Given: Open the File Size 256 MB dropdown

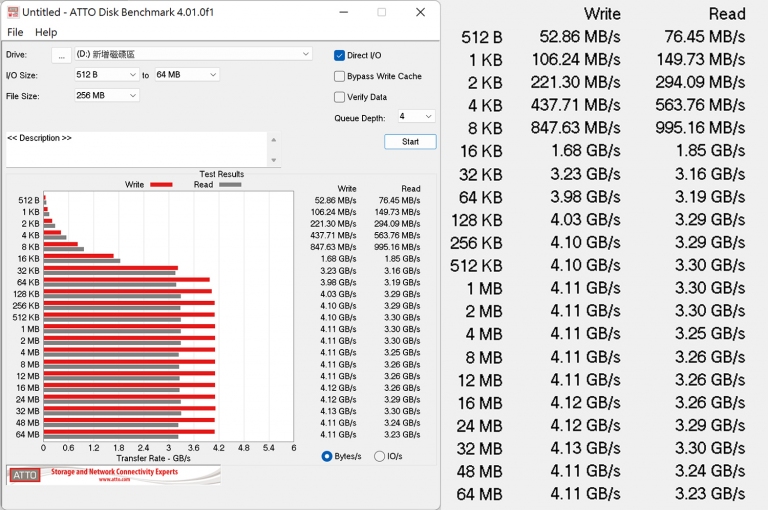Looking at the screenshot, I should (106, 96).
